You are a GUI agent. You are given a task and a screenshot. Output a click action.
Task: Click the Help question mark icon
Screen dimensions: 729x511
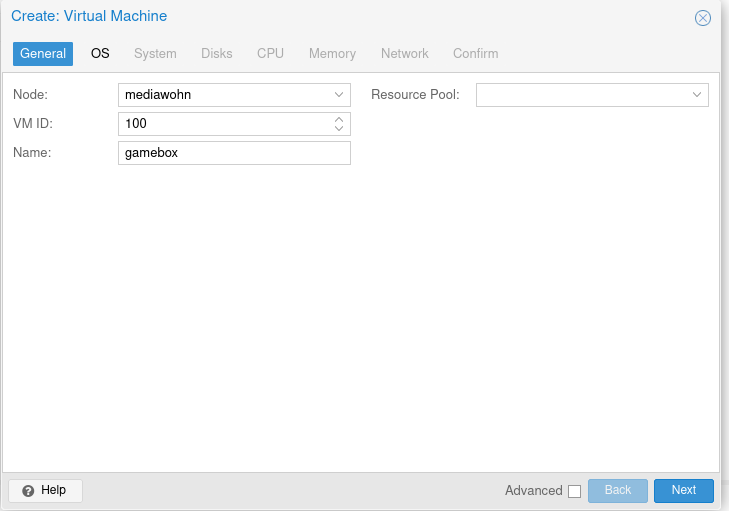[28, 491]
